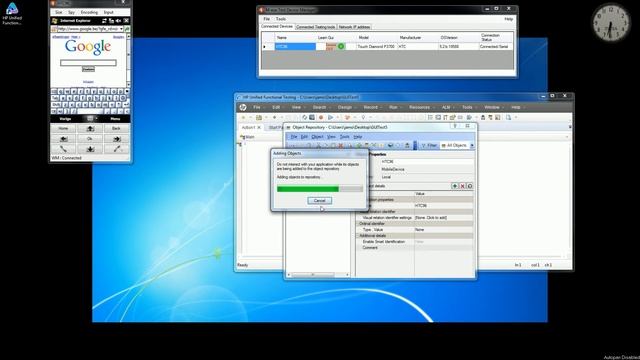The height and width of the screenshot is (360, 640).
Task: Open the Spy menu in device emulator window
Action: tap(71, 12)
